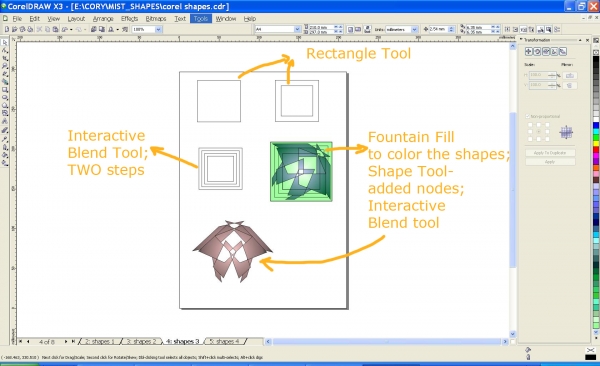Check the top-left anchor point box
600x366 pixels.
pyautogui.click(x=530, y=124)
